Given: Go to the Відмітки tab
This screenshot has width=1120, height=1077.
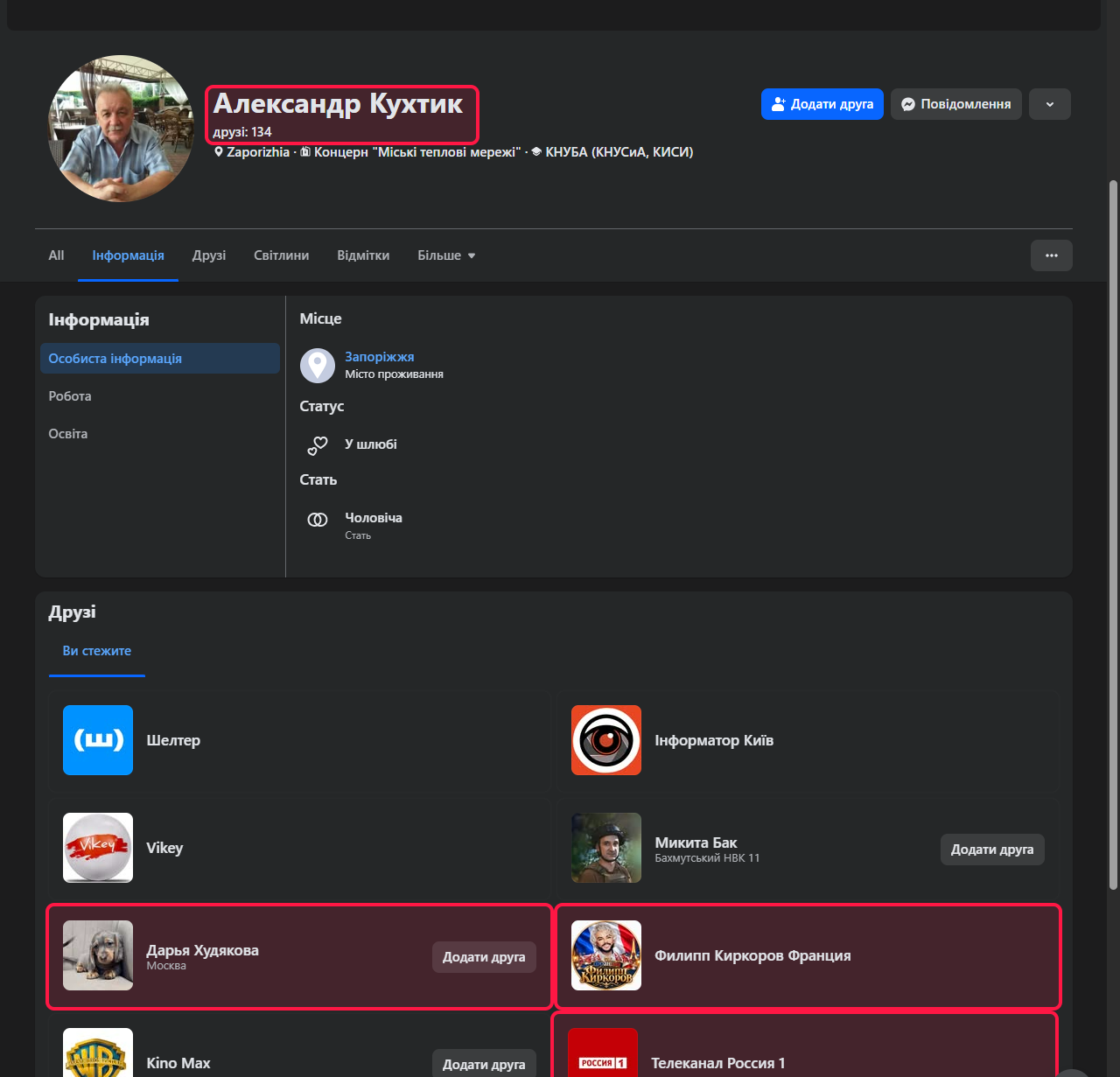Looking at the screenshot, I should (x=363, y=255).
